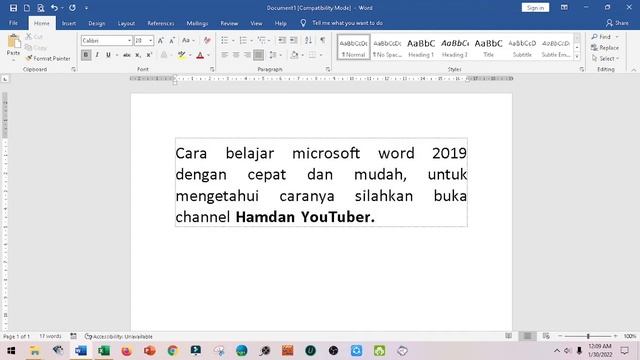Center the paragraph text

pos(236,55)
